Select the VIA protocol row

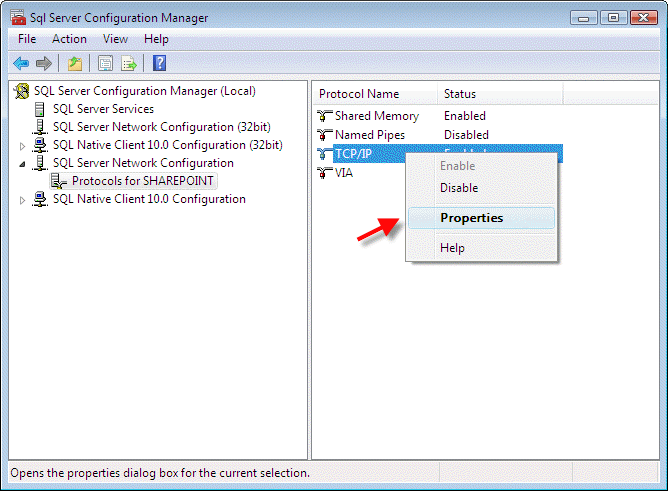344,173
